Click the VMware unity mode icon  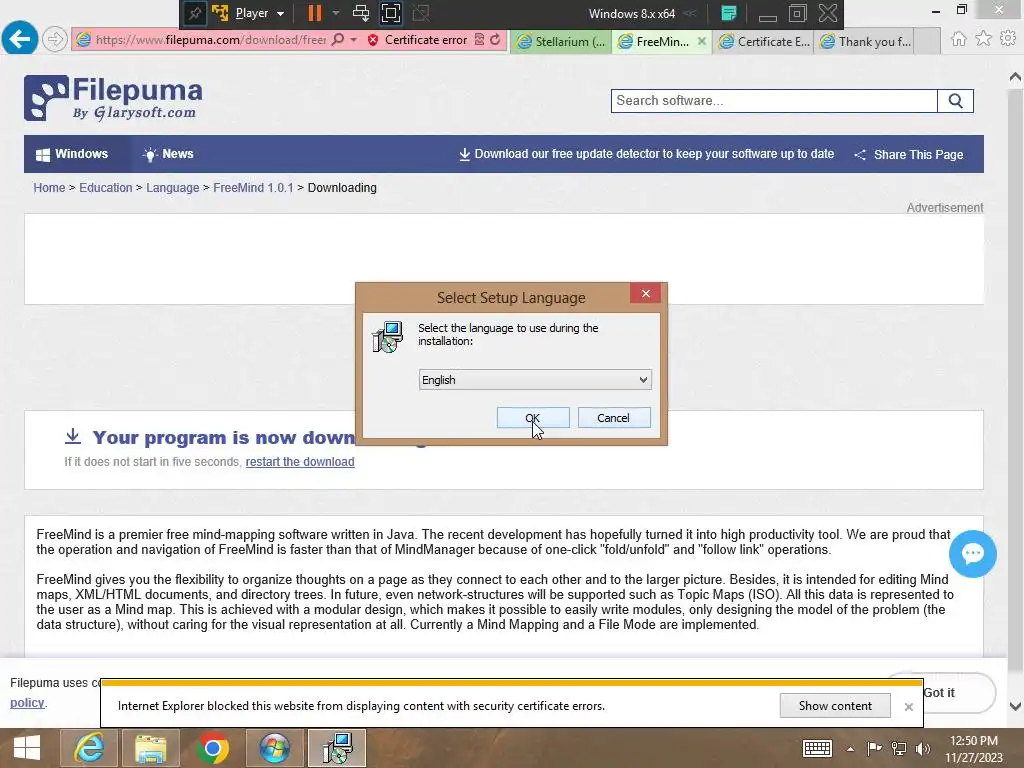[x=421, y=13]
